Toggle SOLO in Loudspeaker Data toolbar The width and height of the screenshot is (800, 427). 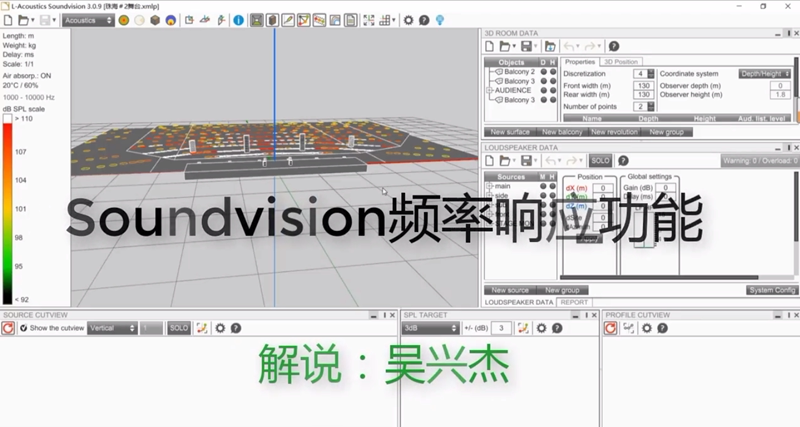[x=600, y=161]
